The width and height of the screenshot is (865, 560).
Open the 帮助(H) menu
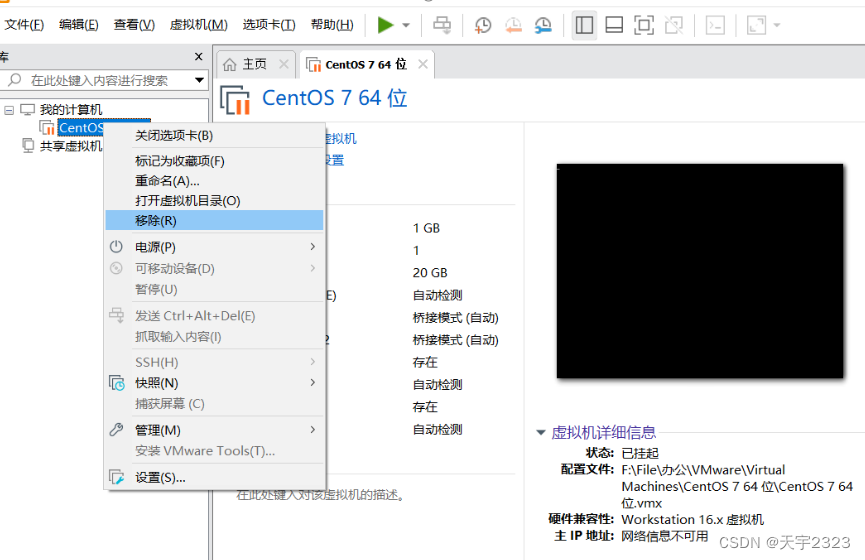click(332, 25)
